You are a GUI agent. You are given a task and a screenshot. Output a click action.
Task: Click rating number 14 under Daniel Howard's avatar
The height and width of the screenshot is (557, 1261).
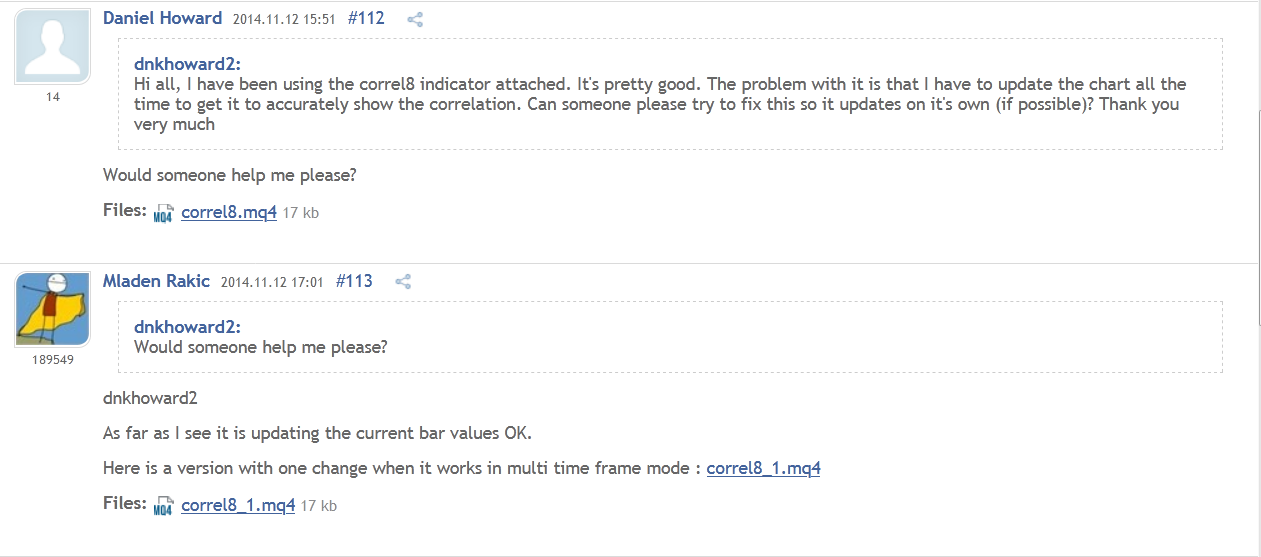point(53,97)
